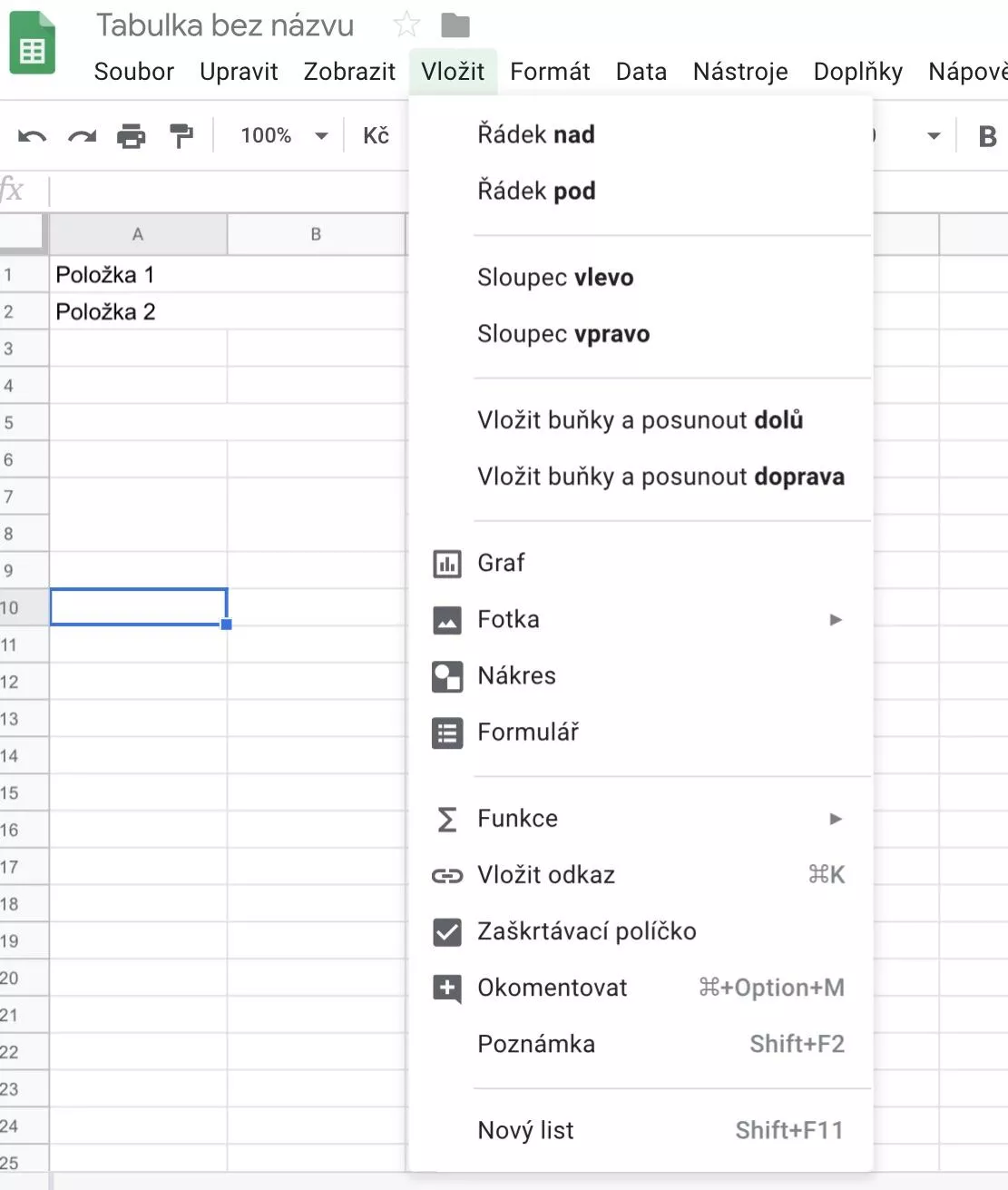Click the redo arrow icon
The height and width of the screenshot is (1190, 1008).
[82, 136]
